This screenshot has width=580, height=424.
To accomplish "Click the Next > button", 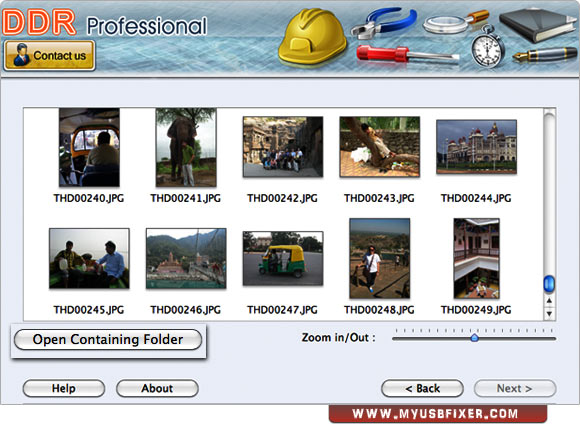I will [x=515, y=388].
